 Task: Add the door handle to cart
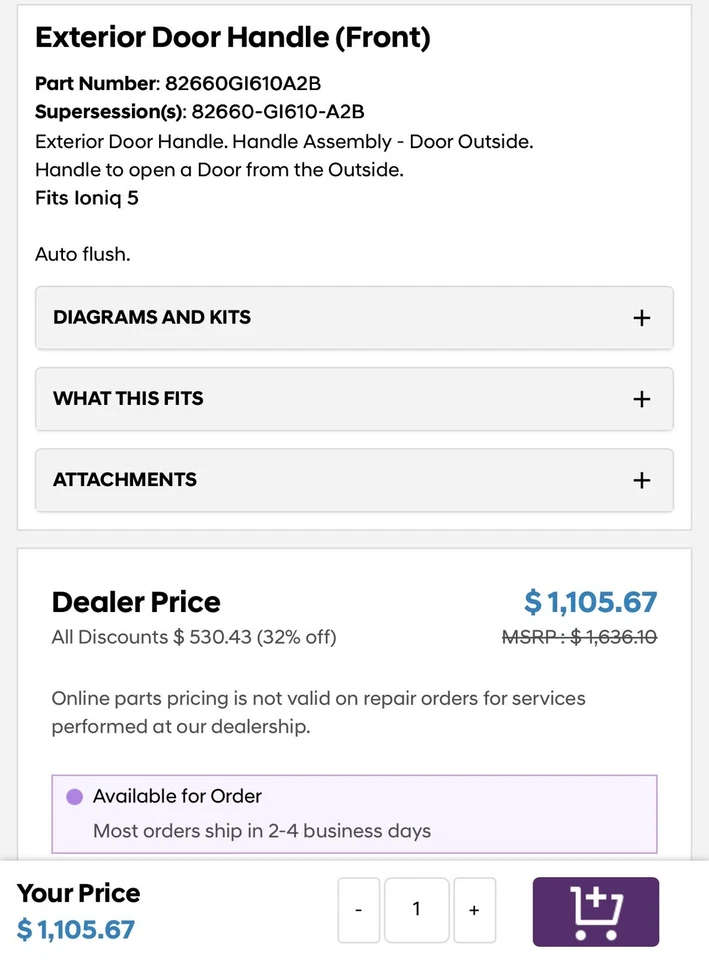(595, 911)
